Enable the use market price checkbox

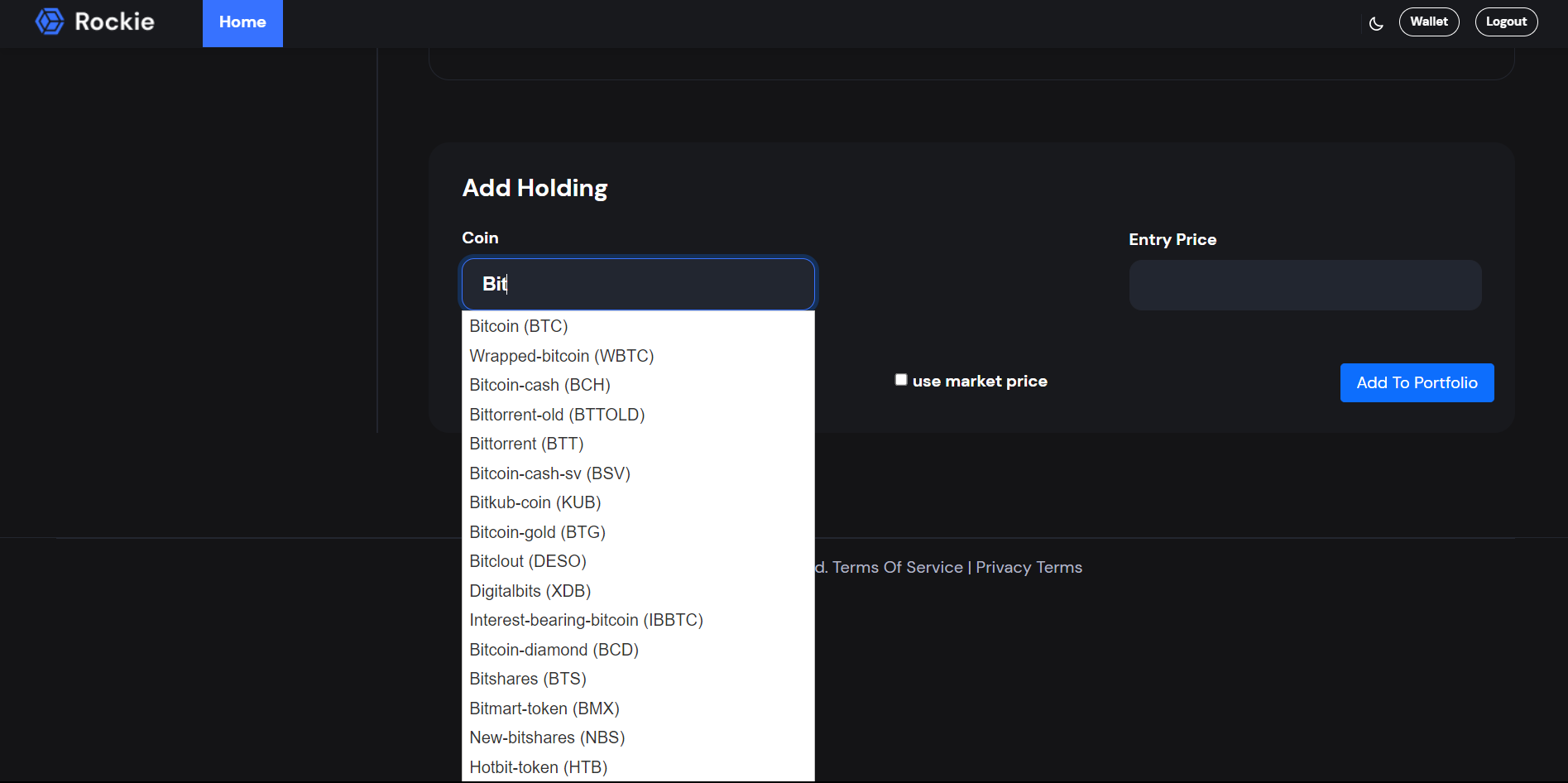point(901,380)
